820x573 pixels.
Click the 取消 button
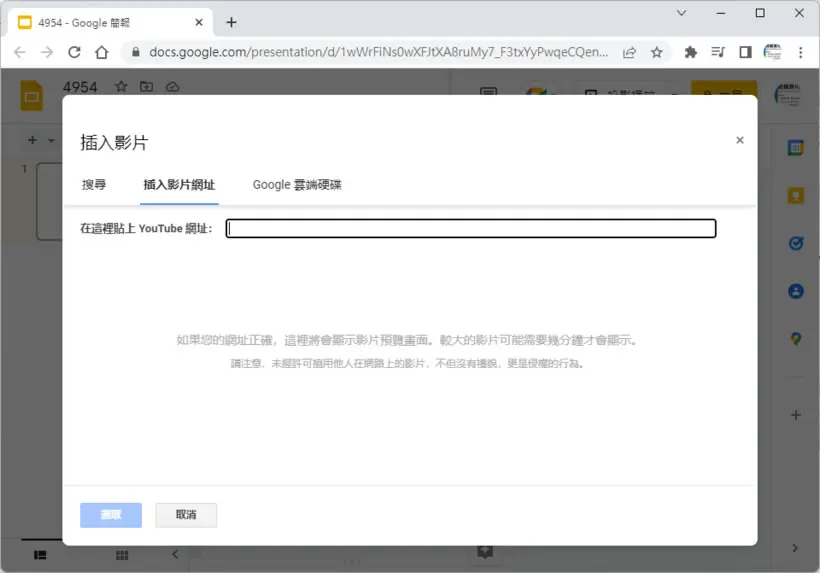pos(186,515)
